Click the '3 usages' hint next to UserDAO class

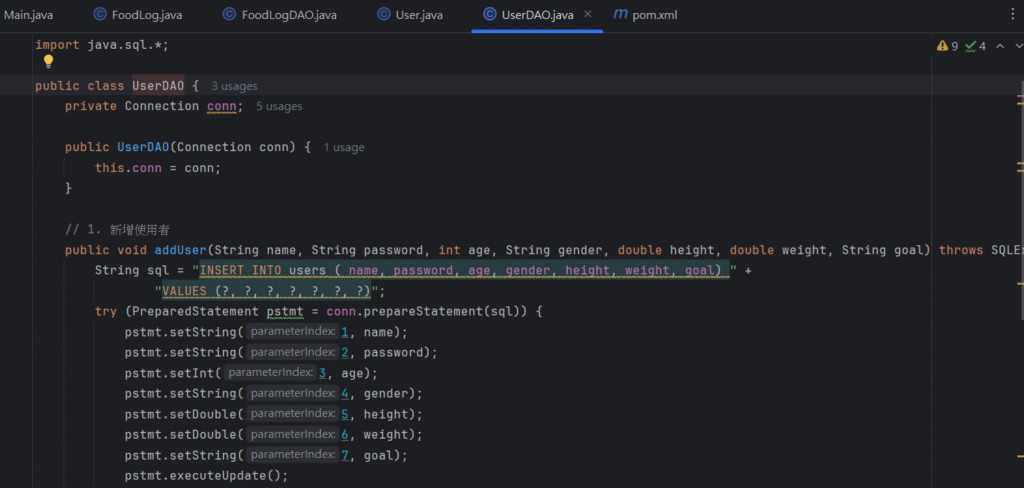234,86
